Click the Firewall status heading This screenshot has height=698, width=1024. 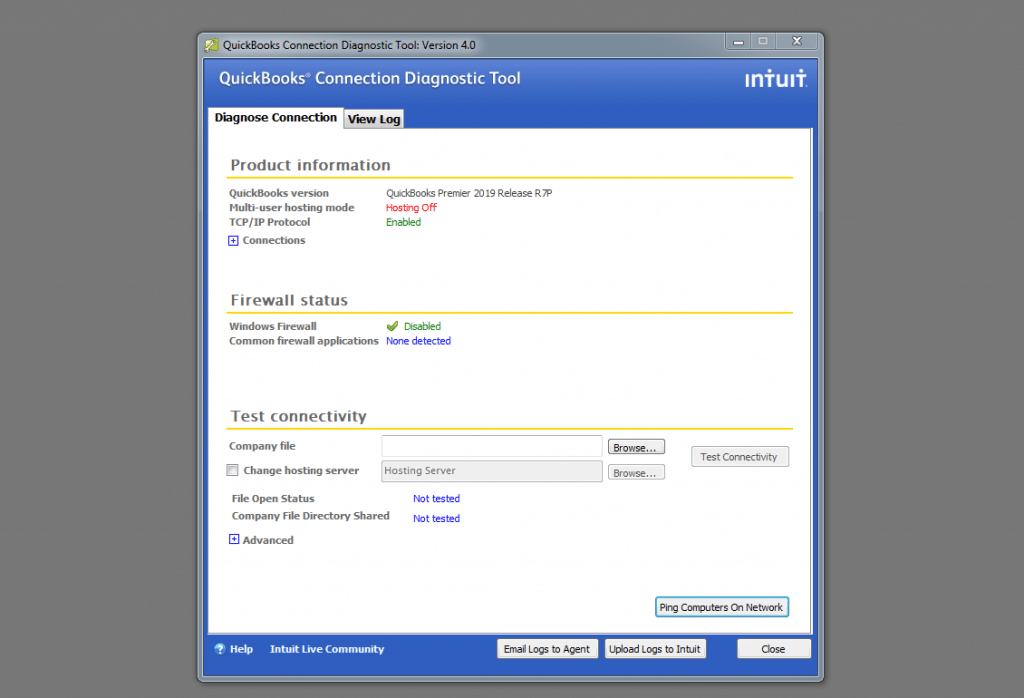pyautogui.click(x=289, y=300)
